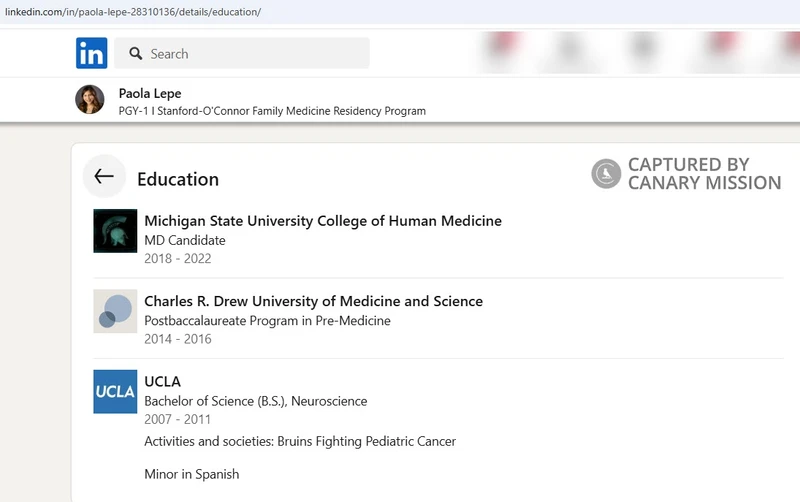Select the MD Candidate degree text

tap(185, 240)
